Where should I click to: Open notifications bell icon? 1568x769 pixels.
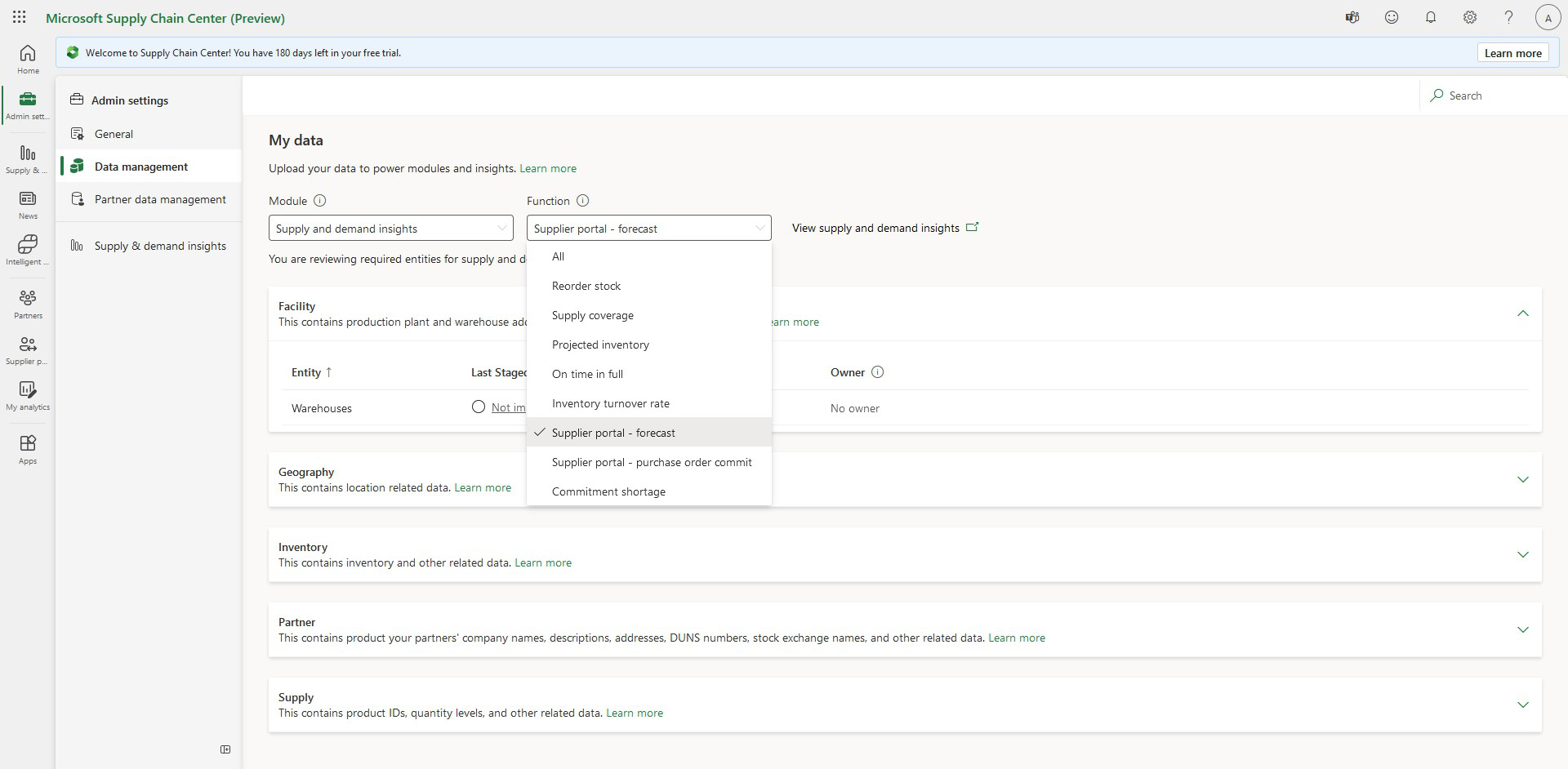click(1431, 17)
